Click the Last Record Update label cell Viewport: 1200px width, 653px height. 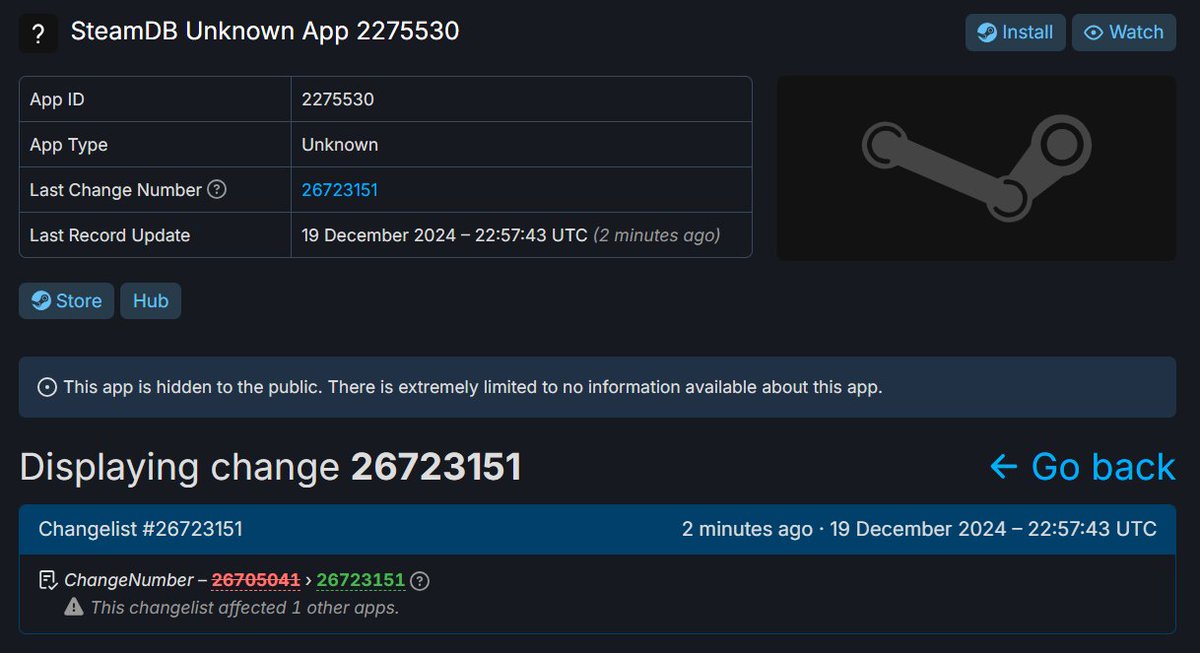[155, 235]
